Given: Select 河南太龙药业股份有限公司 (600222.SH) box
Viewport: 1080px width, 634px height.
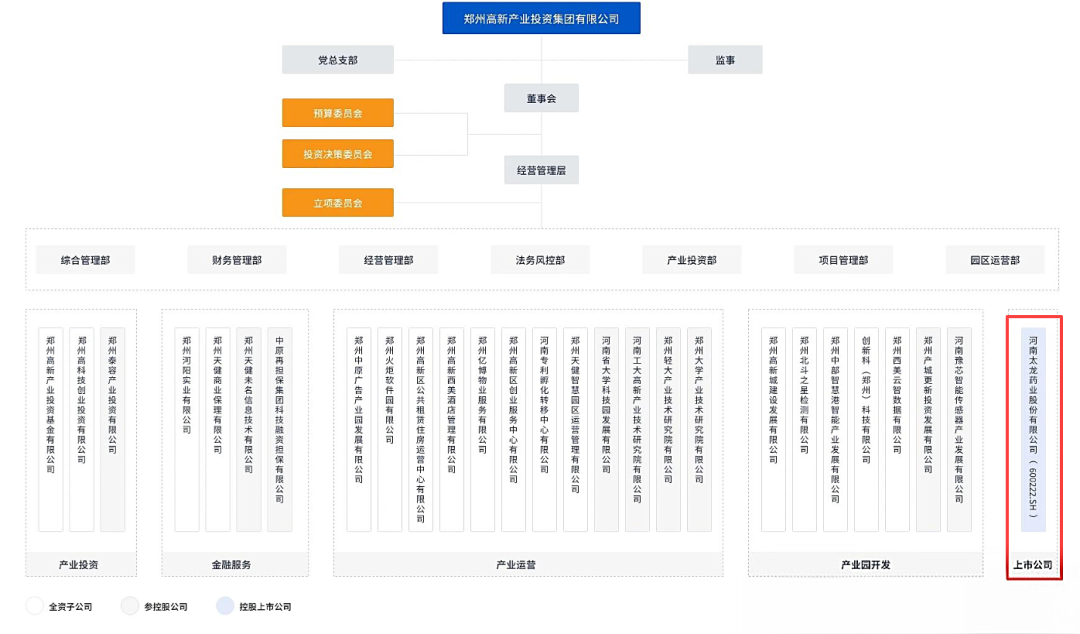Looking at the screenshot, I should [1033, 429].
